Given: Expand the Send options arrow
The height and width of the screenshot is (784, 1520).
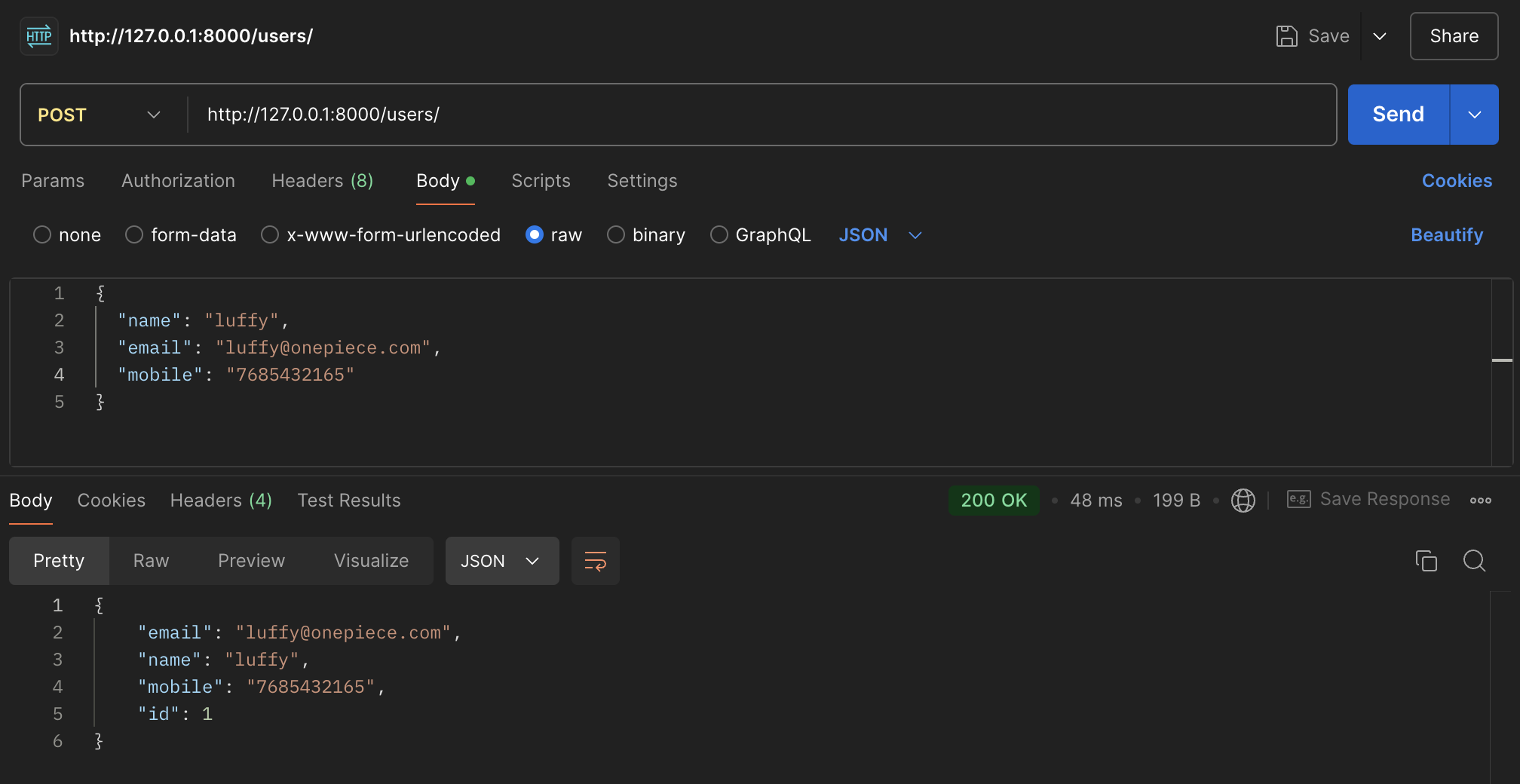Looking at the screenshot, I should pyautogui.click(x=1474, y=115).
